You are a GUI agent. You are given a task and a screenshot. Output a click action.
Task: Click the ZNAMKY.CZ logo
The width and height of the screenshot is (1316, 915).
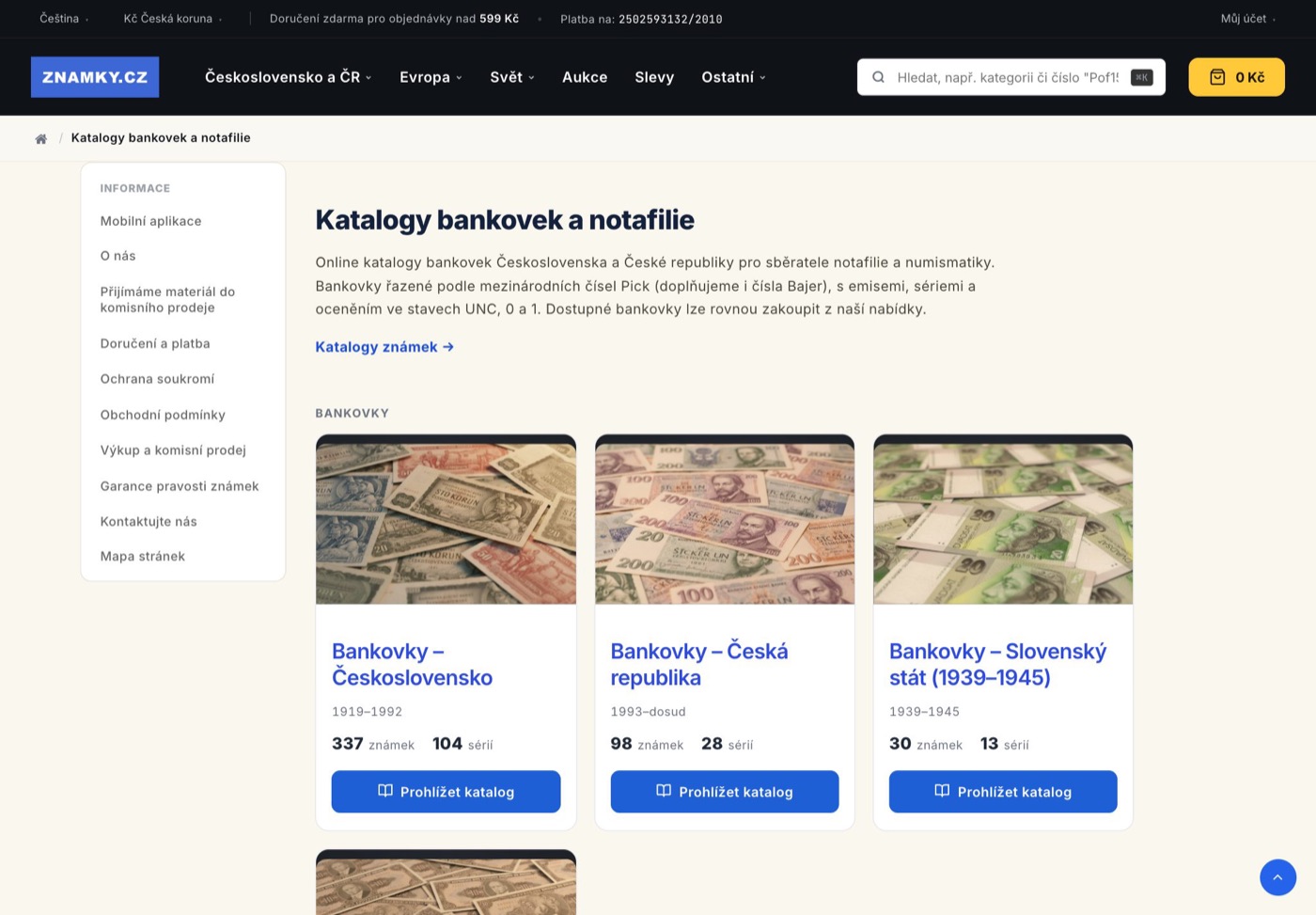pos(95,77)
